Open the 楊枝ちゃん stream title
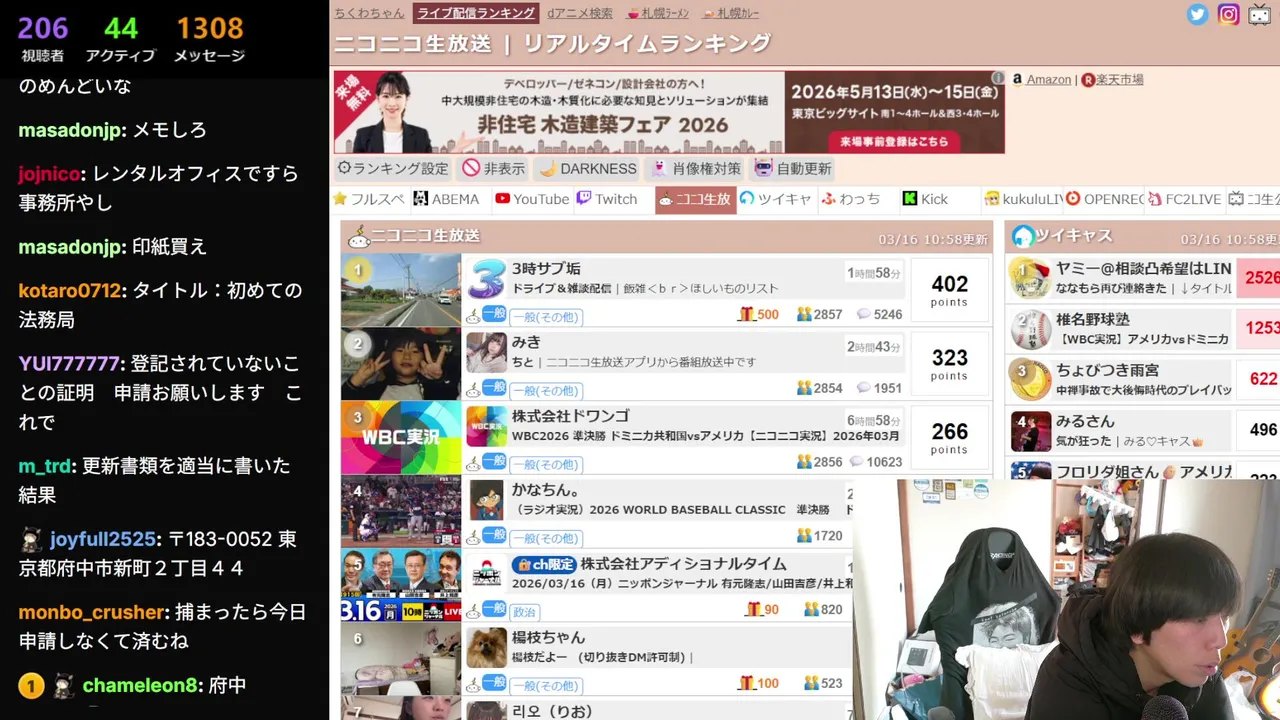 [548, 637]
